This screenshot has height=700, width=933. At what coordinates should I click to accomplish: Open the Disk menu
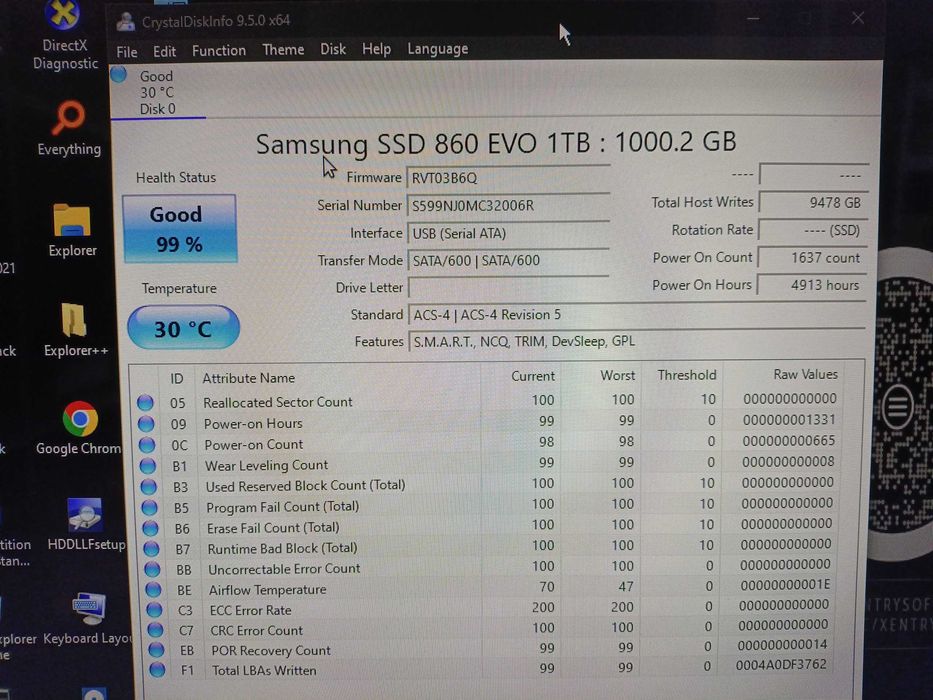tap(333, 49)
